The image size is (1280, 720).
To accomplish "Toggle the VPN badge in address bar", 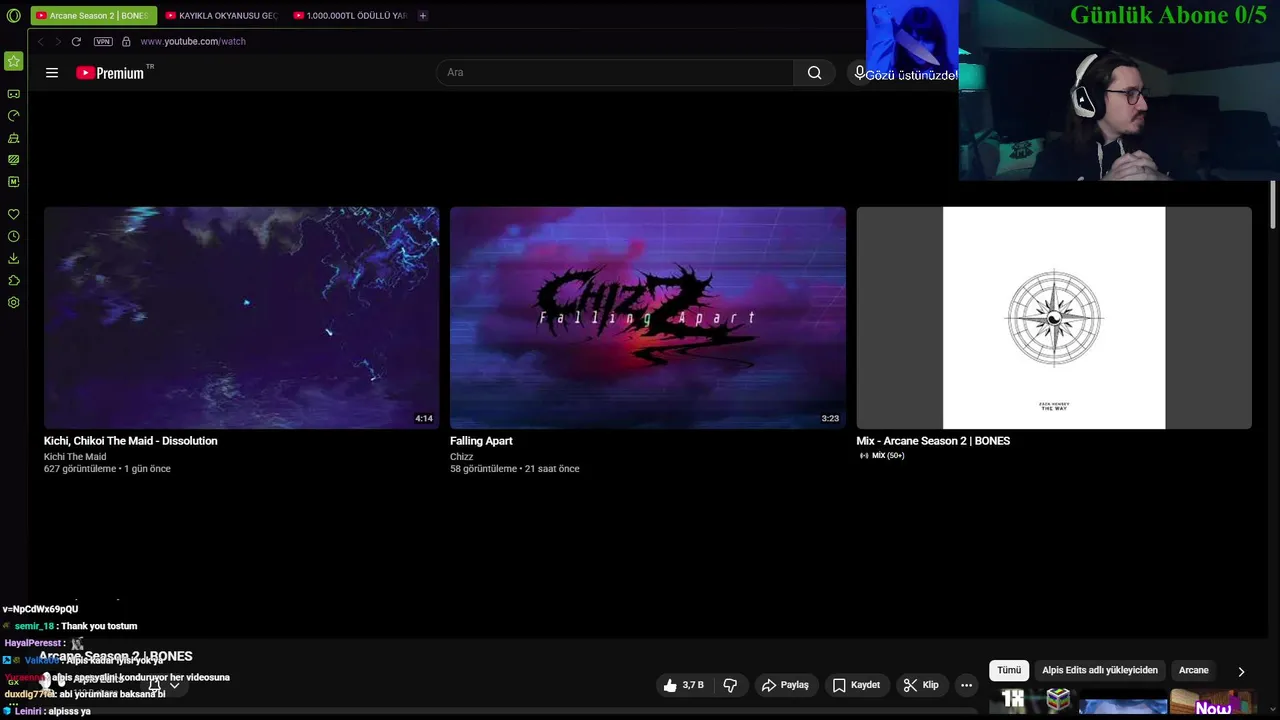I will [x=103, y=41].
